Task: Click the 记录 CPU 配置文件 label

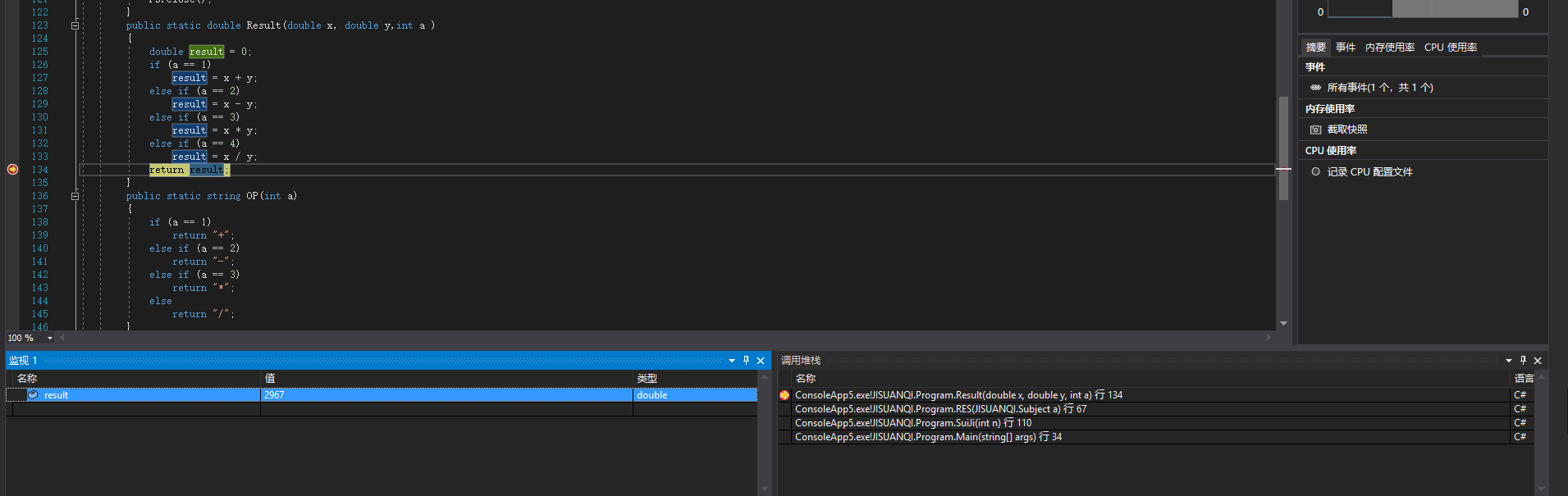Action: tap(1370, 172)
